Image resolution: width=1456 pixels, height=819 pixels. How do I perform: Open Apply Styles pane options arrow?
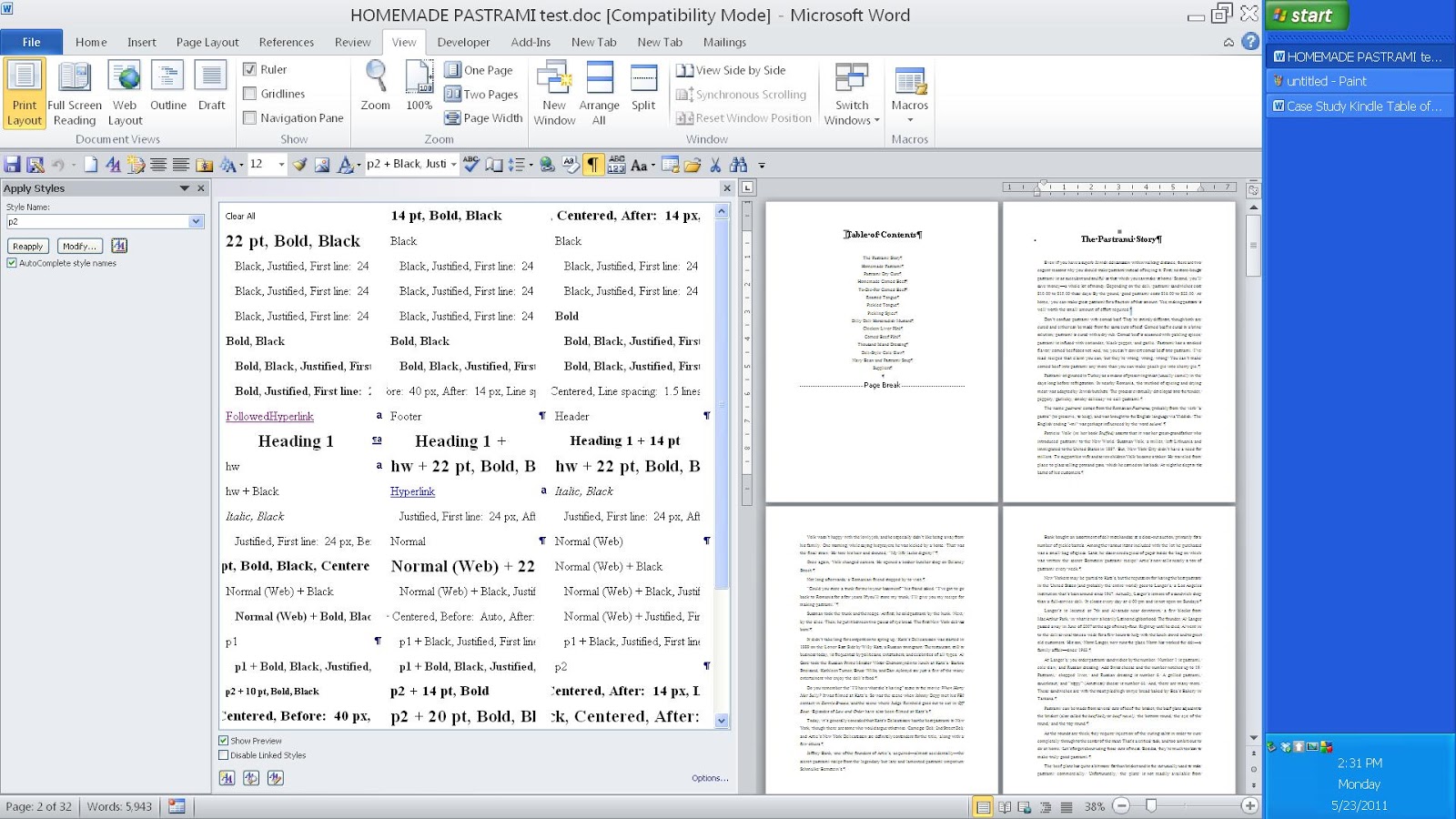click(185, 188)
